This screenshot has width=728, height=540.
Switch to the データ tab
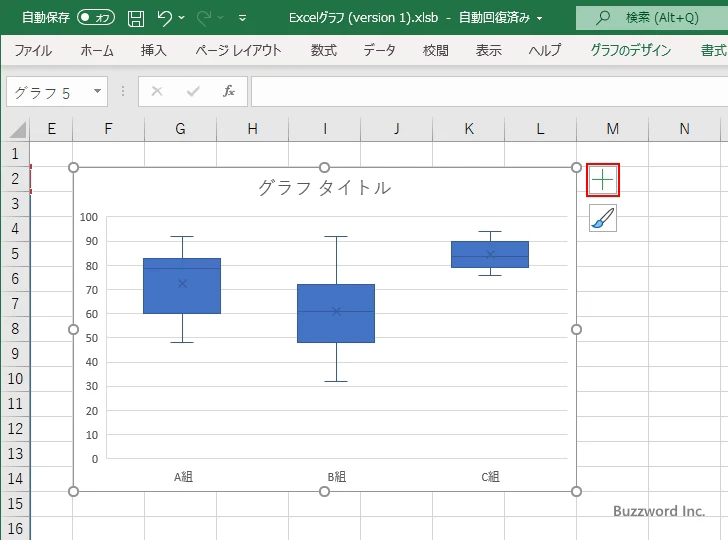[x=379, y=50]
